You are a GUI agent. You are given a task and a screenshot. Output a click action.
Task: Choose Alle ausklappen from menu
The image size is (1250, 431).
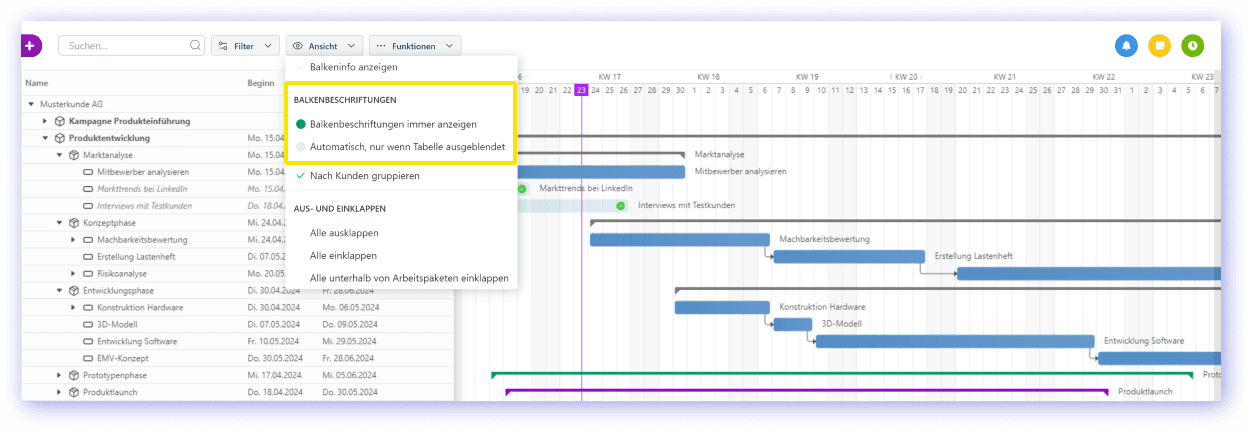(344, 233)
